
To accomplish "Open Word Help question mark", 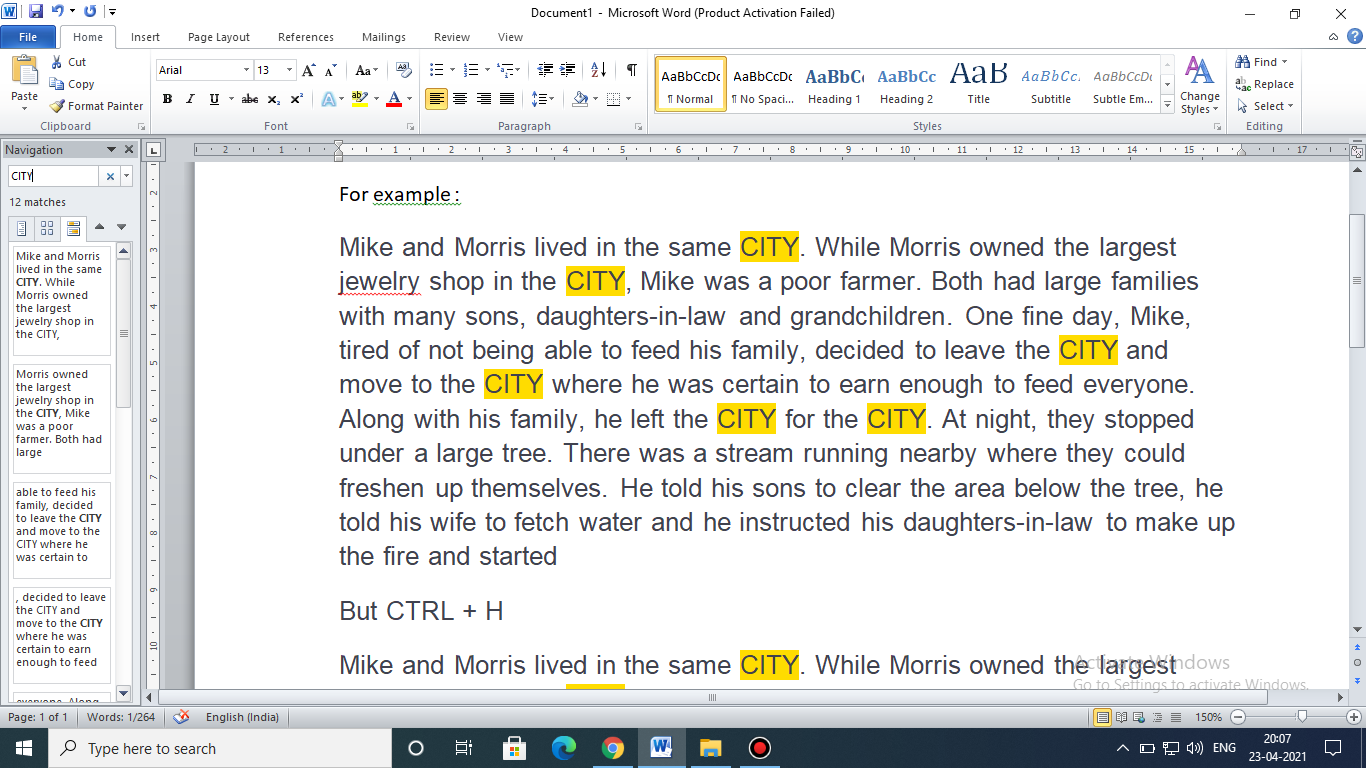I will coord(1355,37).
